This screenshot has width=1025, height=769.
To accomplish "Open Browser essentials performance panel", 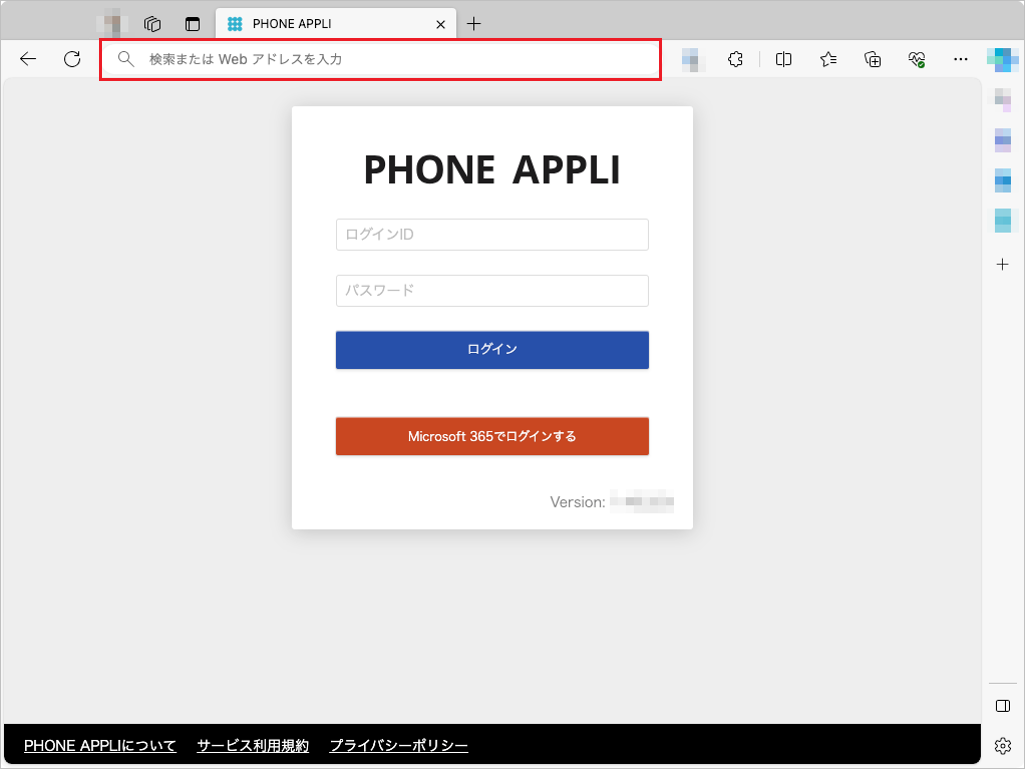I will [x=916, y=59].
